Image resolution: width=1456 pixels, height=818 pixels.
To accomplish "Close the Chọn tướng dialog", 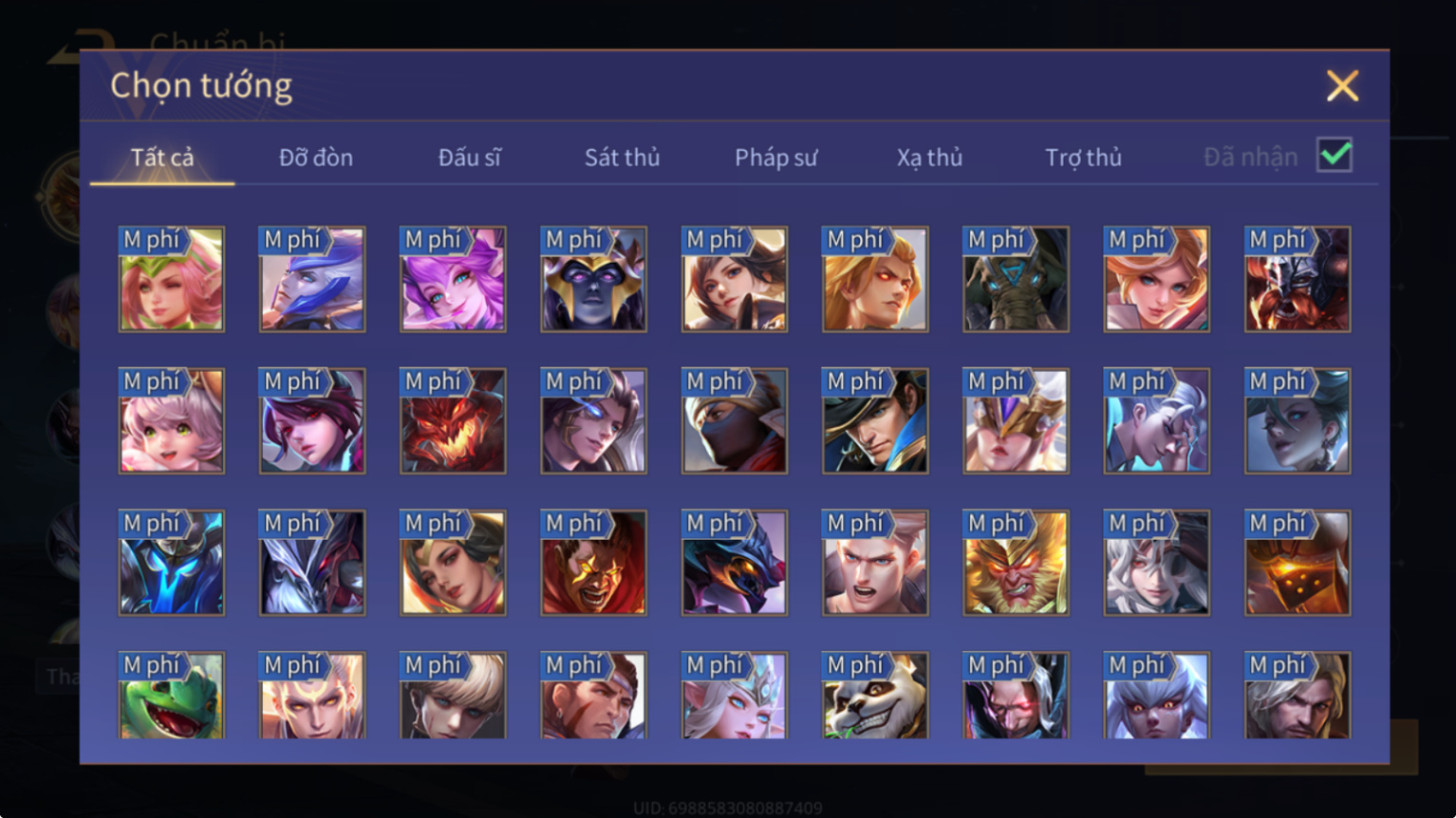I will [x=1342, y=86].
